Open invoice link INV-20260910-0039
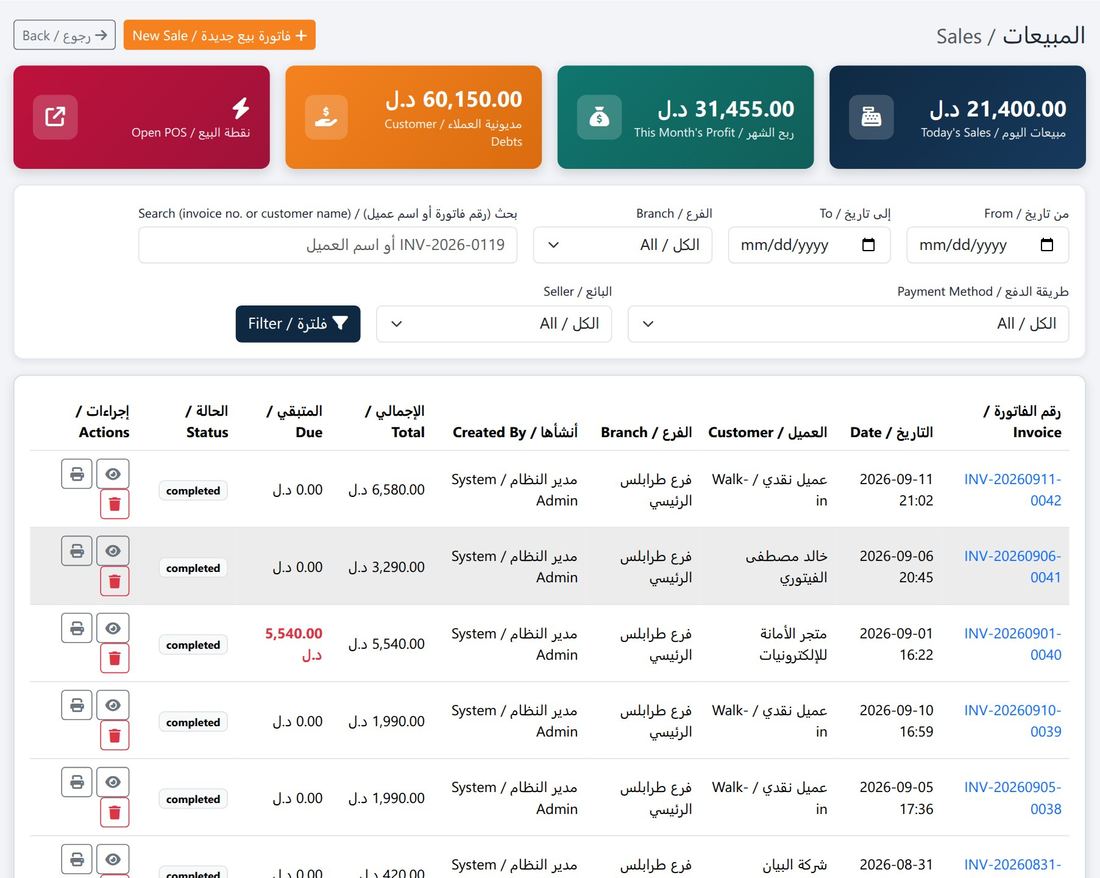 coord(1012,721)
